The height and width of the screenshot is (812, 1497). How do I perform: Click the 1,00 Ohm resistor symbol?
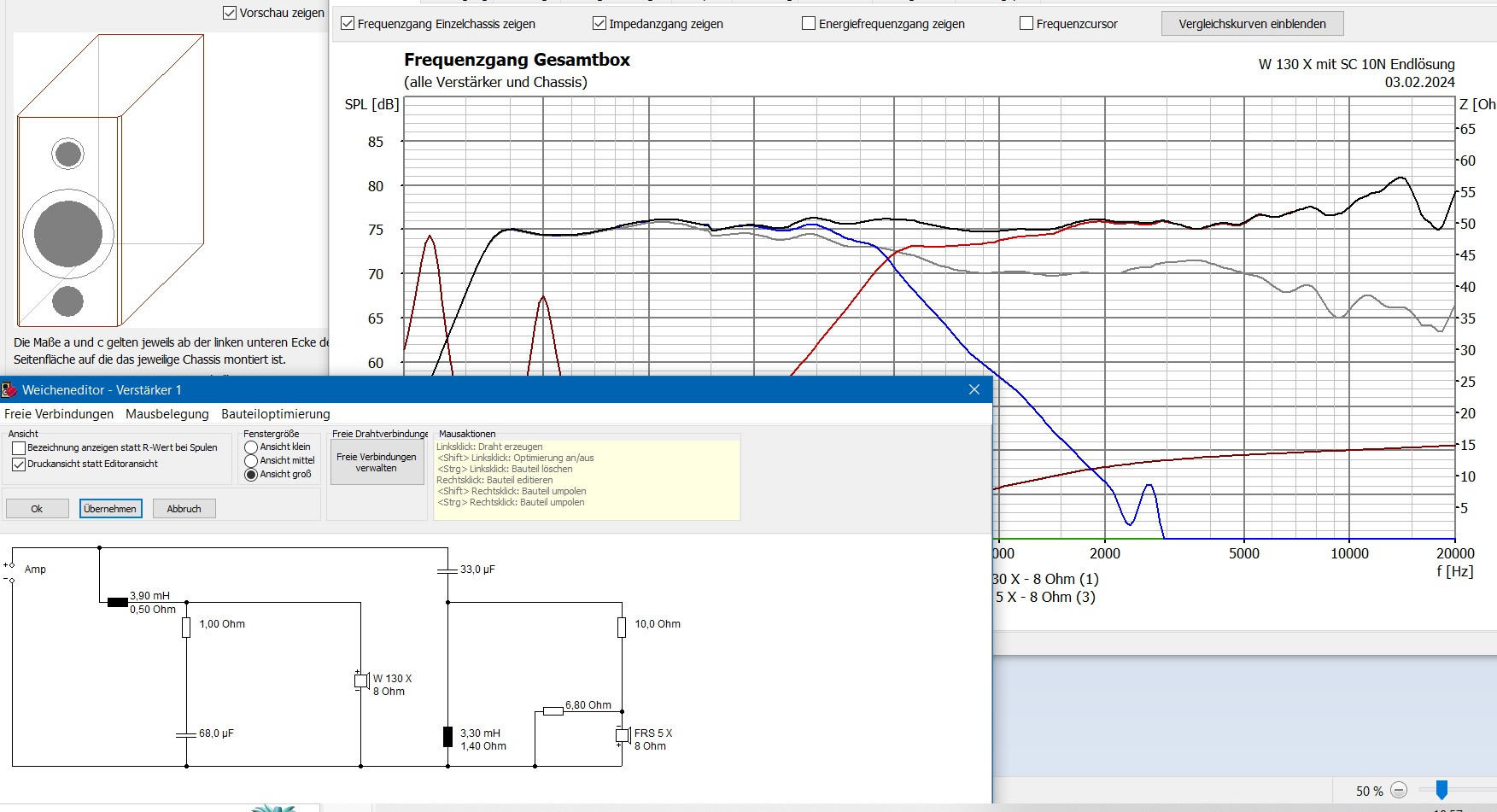coord(186,628)
